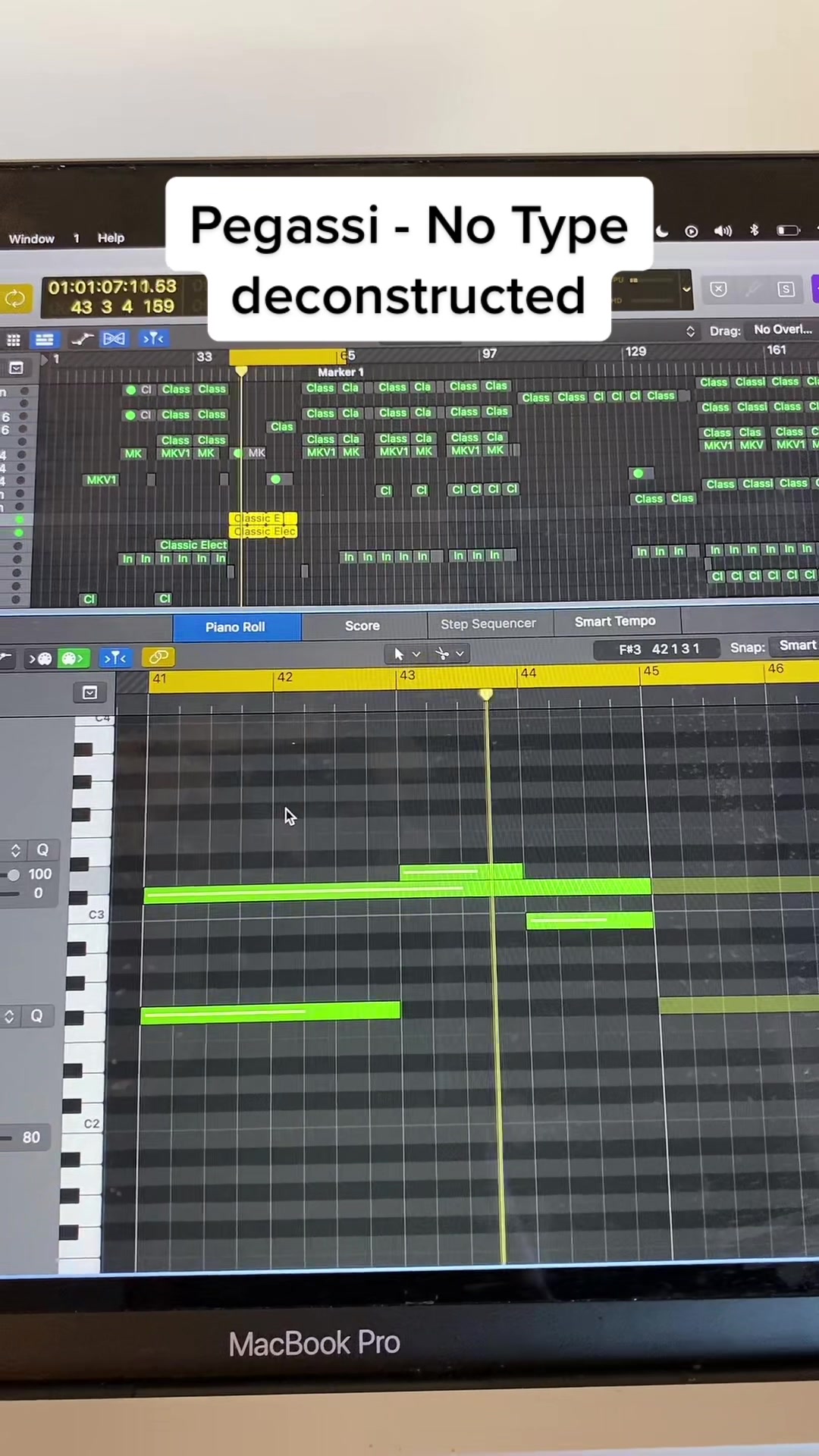
Task: Click the Catch Playhead icon in Tracks toolbar
Action: click(152, 338)
